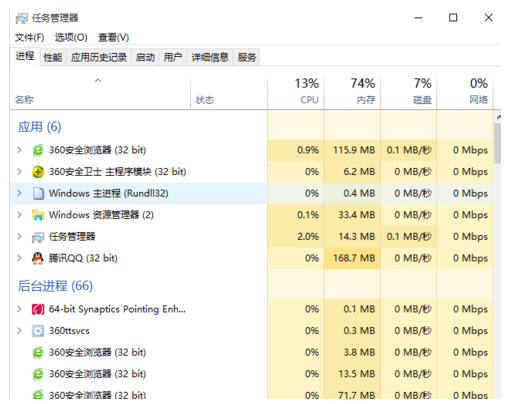Expand the 腾讯QQ process tree
Image resolution: width=510 pixels, height=404 pixels.
click(19, 258)
